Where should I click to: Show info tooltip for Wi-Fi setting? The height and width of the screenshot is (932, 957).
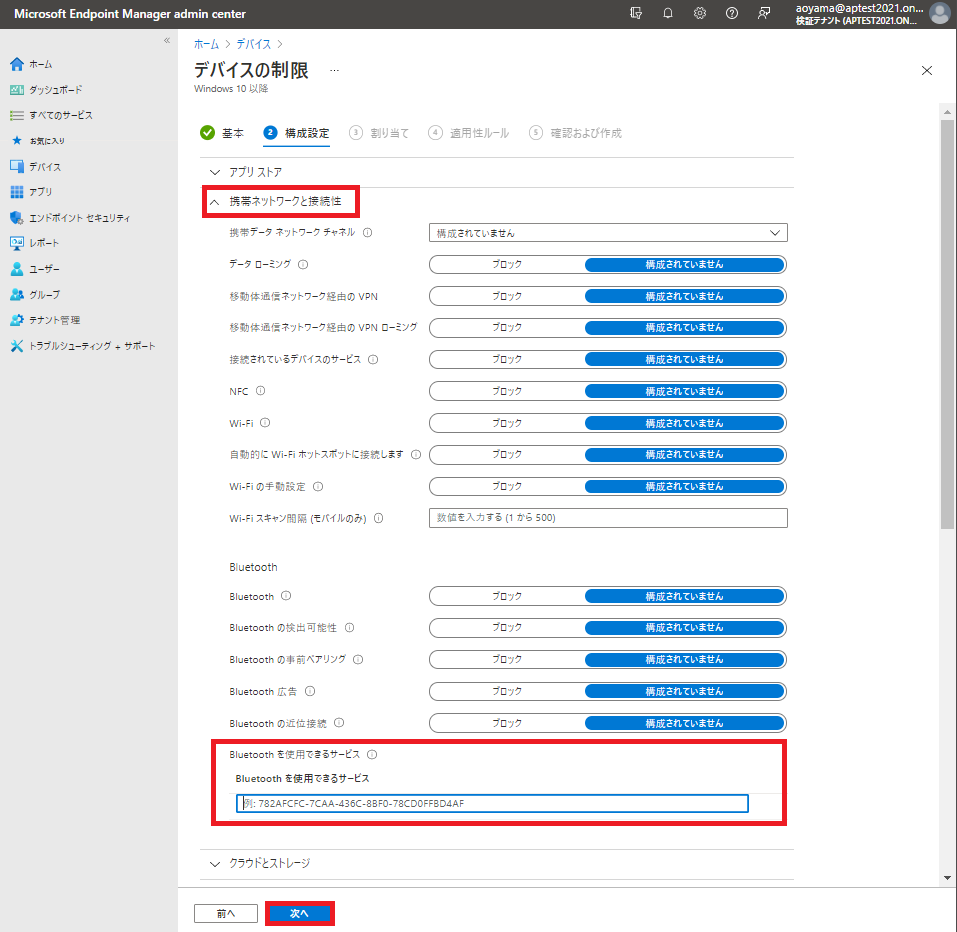pos(265,422)
